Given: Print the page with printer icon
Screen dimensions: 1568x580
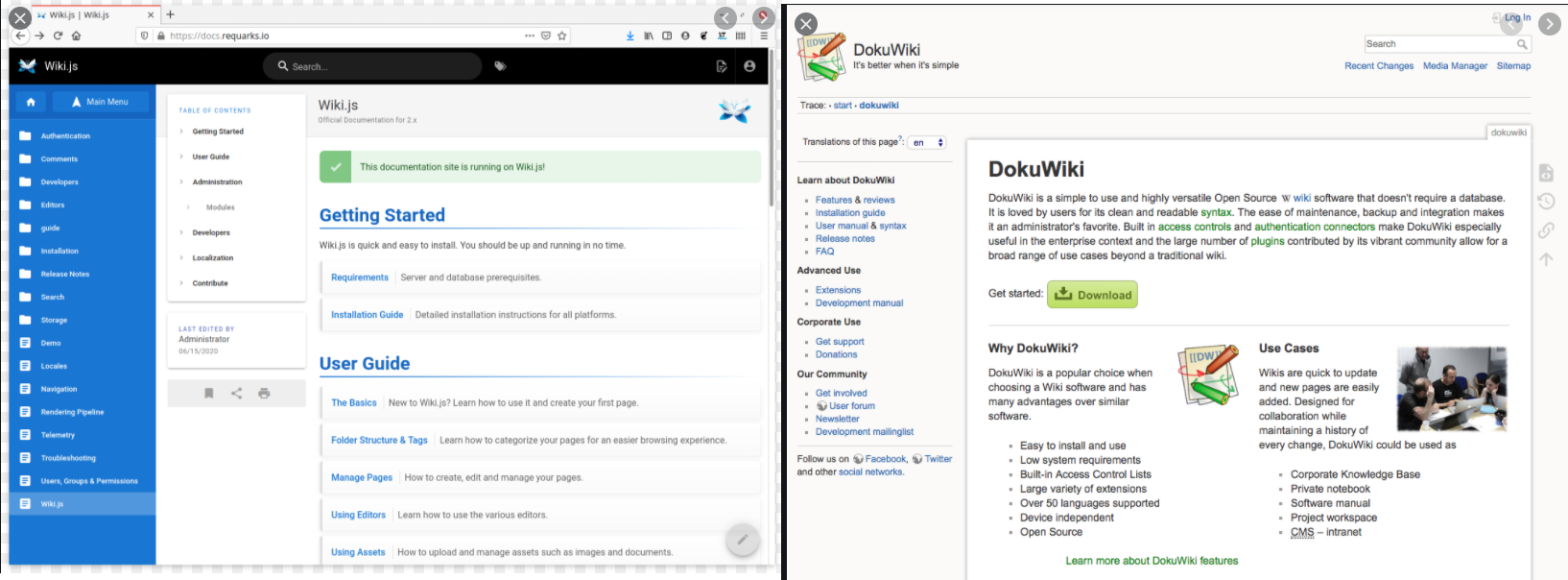Looking at the screenshot, I should point(264,394).
